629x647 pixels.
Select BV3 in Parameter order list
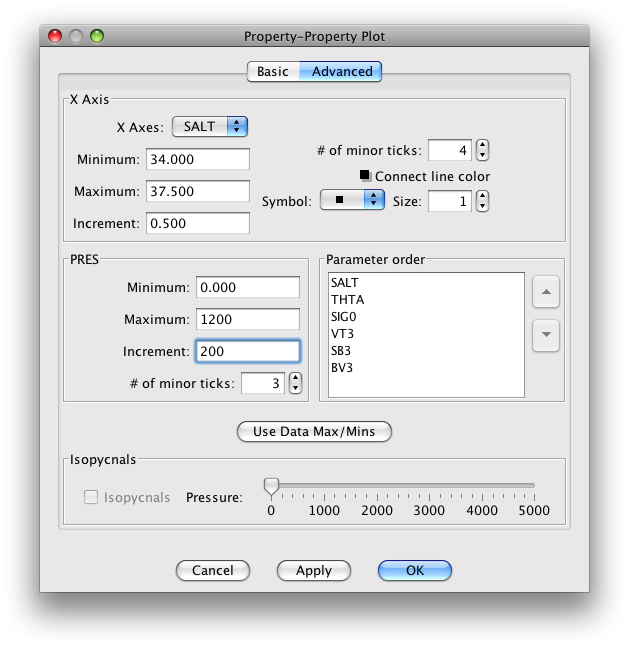[426, 367]
